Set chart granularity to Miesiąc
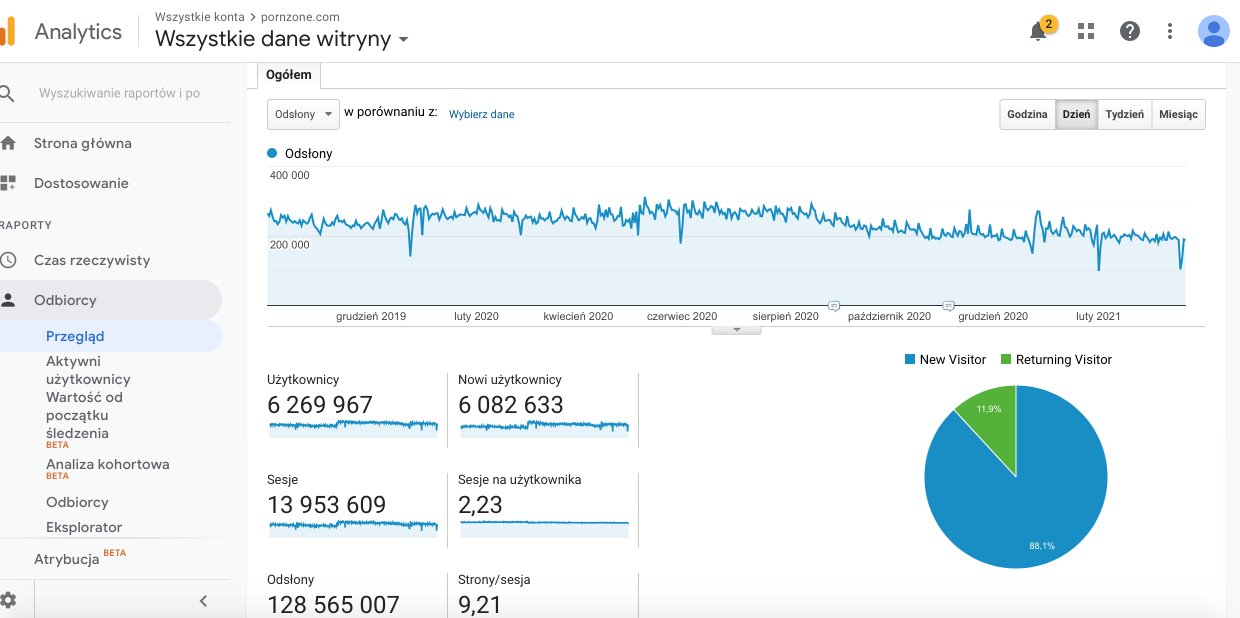The height and width of the screenshot is (618, 1240). click(1178, 114)
